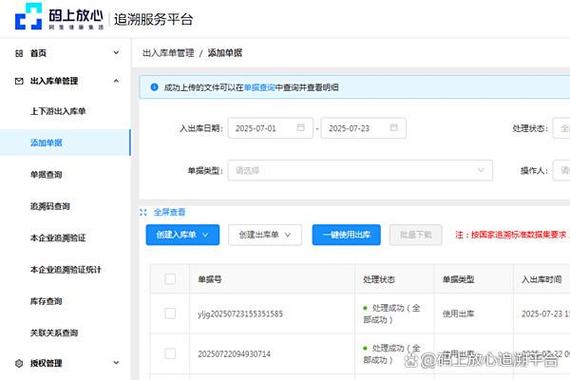The image size is (570, 380).
Task: Click the 处理状态 column header
Action: (x=379, y=279)
